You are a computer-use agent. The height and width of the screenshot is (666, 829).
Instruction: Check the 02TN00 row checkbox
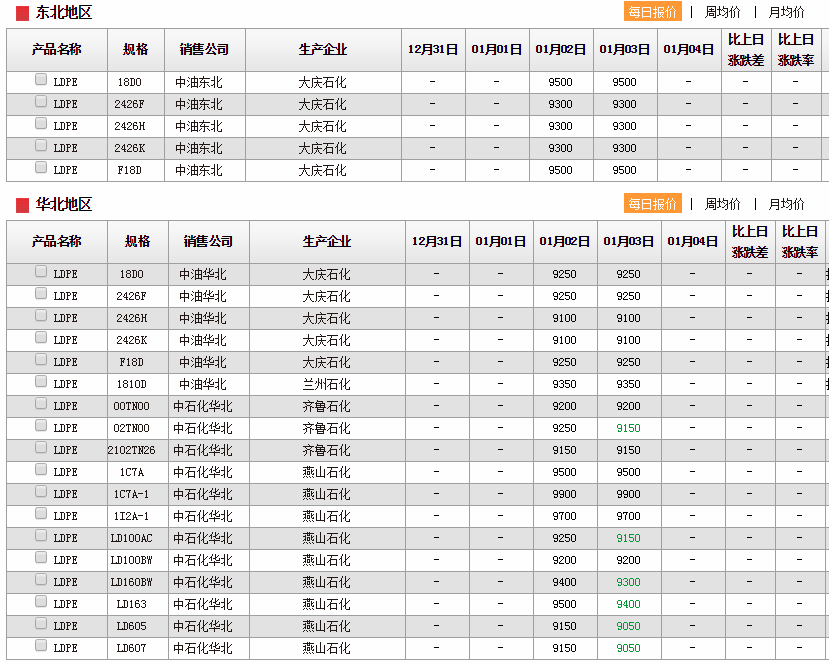(x=41, y=426)
